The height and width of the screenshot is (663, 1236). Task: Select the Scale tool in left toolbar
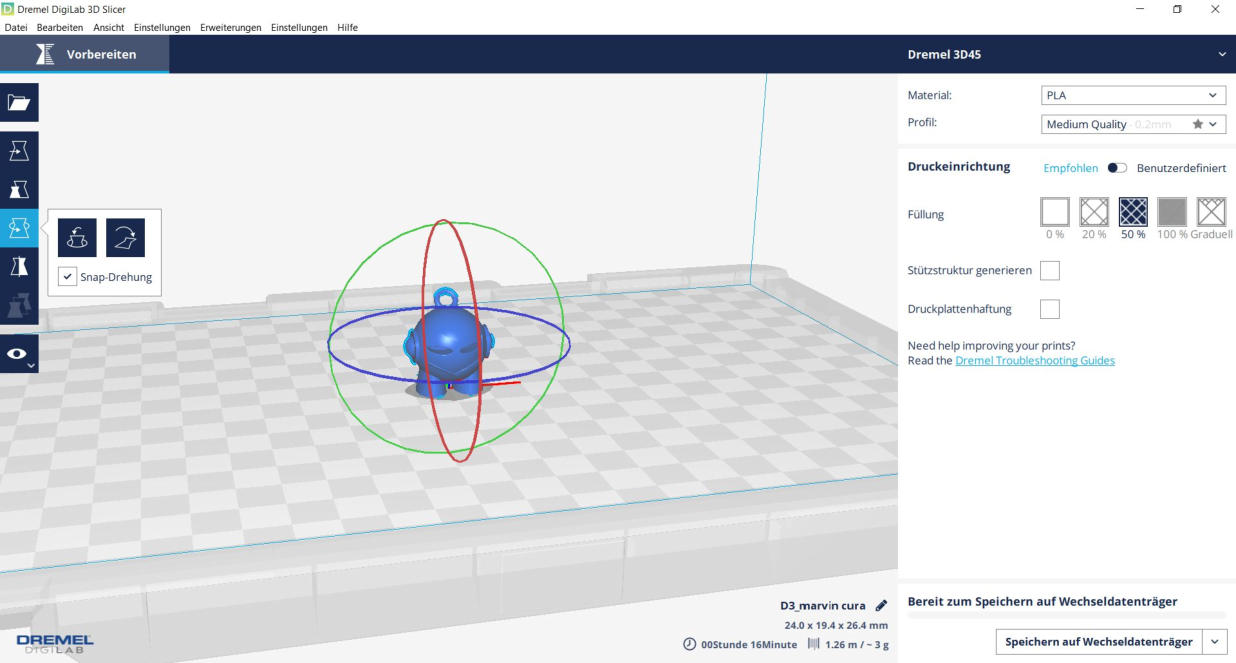[x=19, y=190]
